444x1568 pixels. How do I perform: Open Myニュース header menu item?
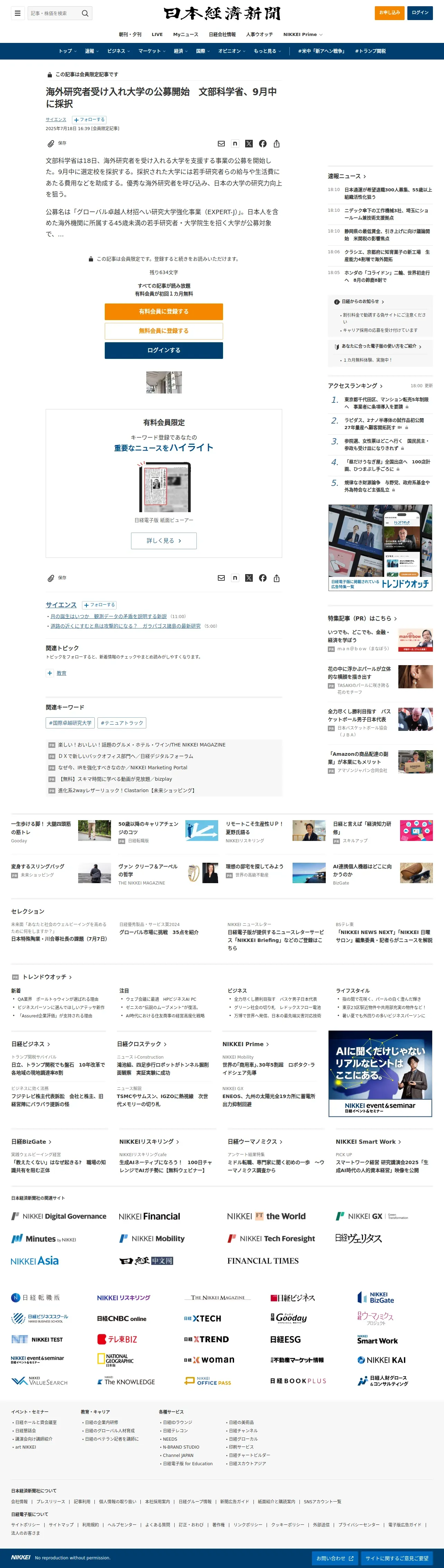coord(185,35)
